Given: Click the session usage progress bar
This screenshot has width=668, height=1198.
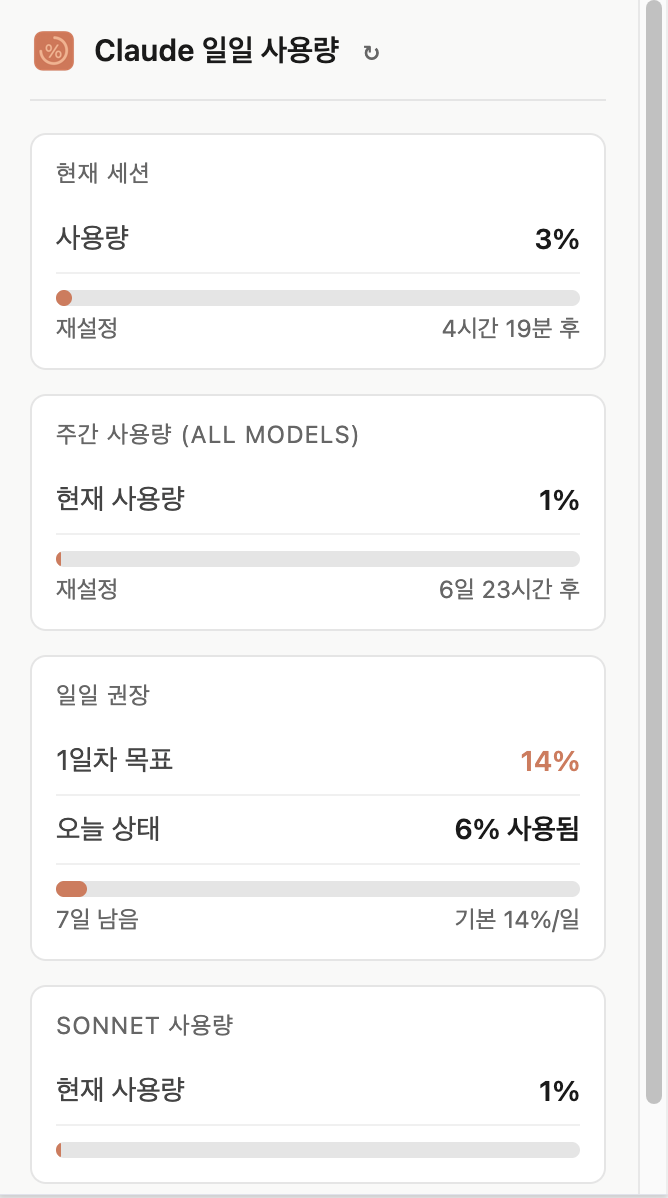Looking at the screenshot, I should point(317,297).
